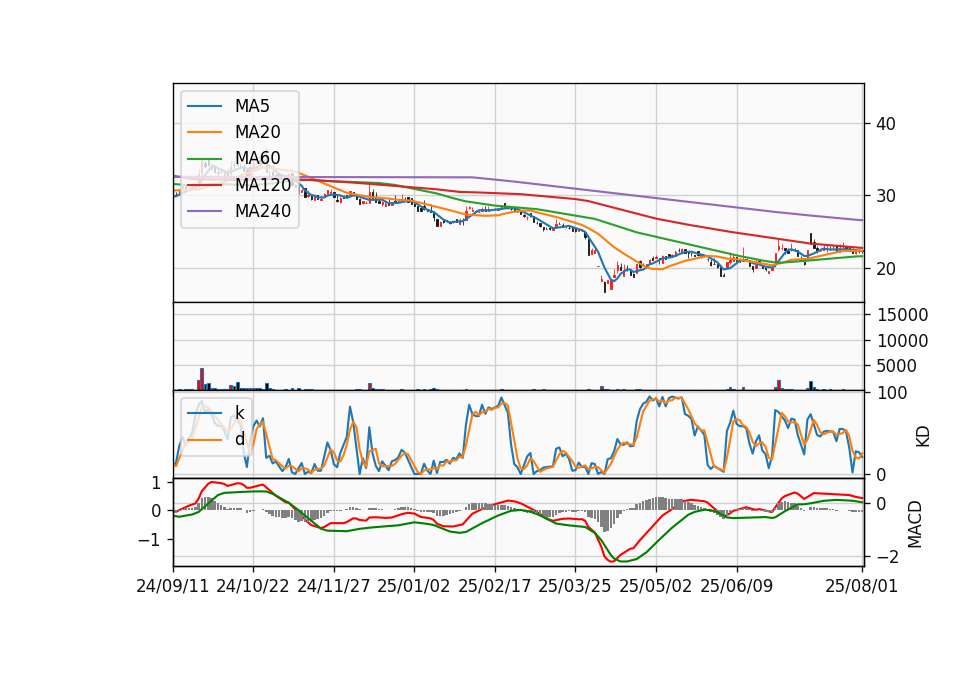Click the price axis value 20
Viewport: 960px width, 690px height.
tap(885, 269)
